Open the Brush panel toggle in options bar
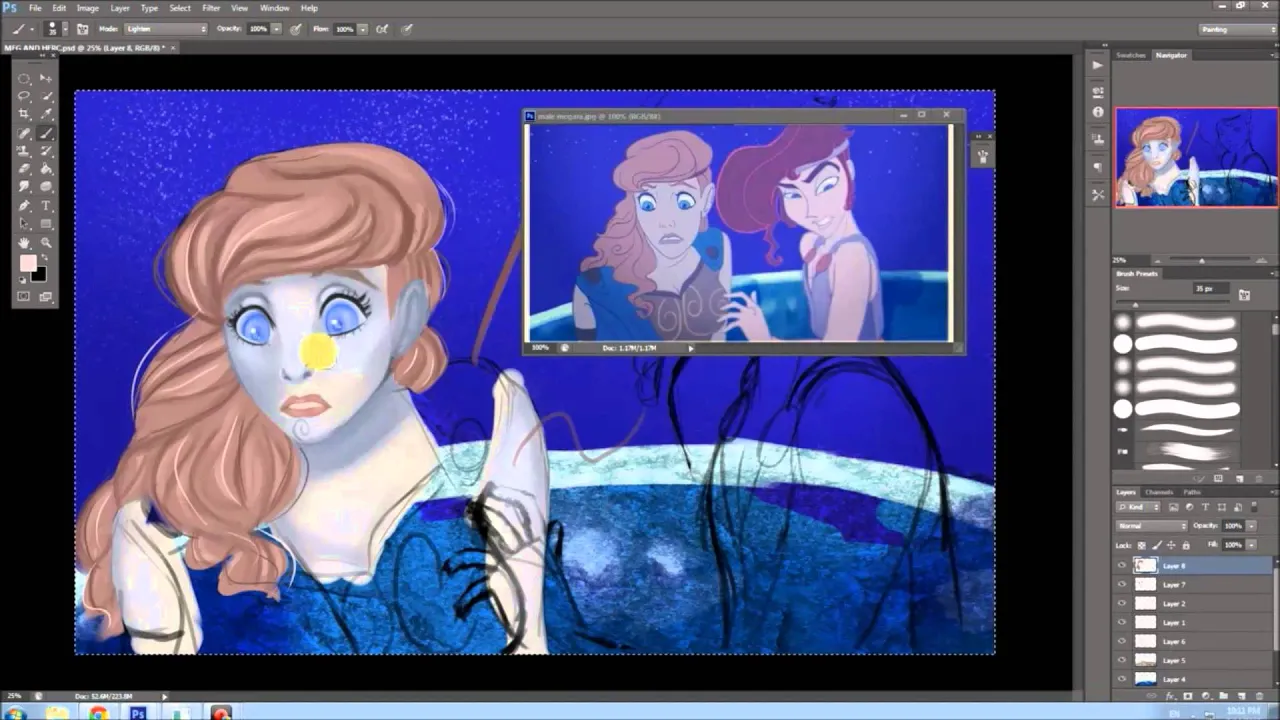This screenshot has width=1280, height=720. [82, 29]
